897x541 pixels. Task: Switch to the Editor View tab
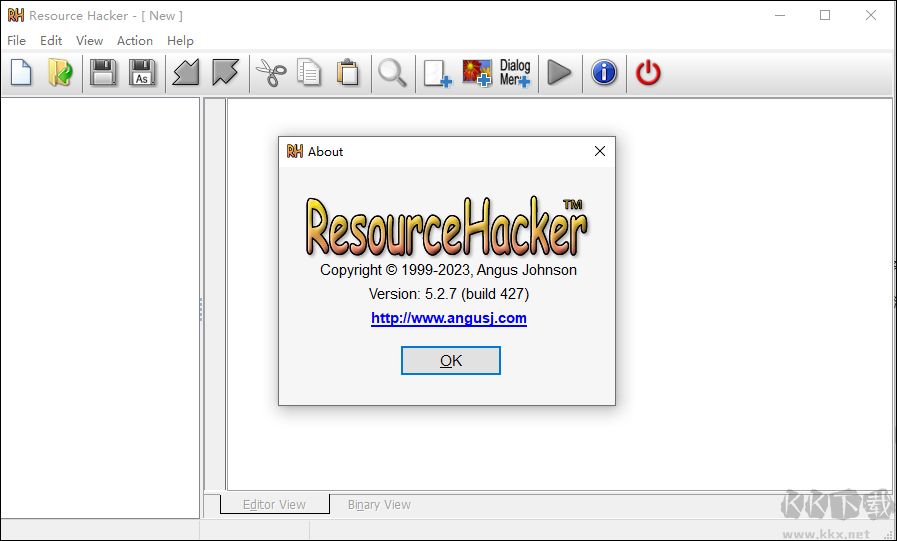[274, 504]
